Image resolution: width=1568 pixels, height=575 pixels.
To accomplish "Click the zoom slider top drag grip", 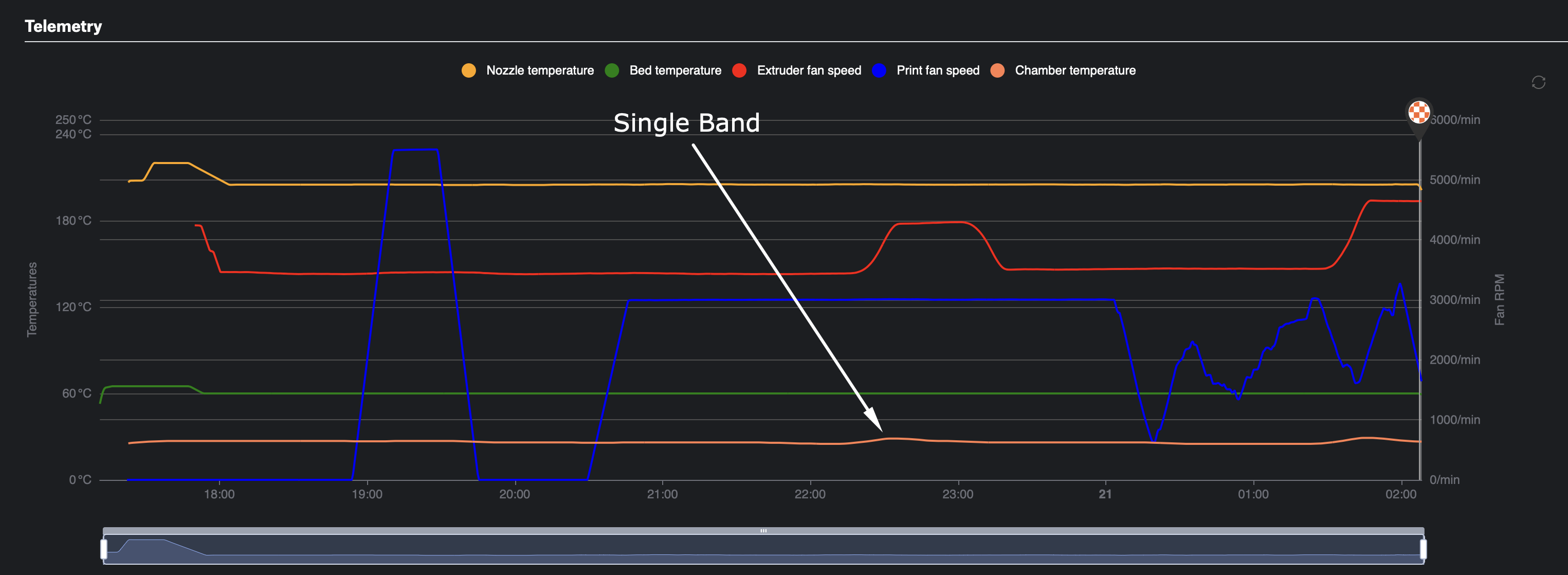I will tap(763, 531).
